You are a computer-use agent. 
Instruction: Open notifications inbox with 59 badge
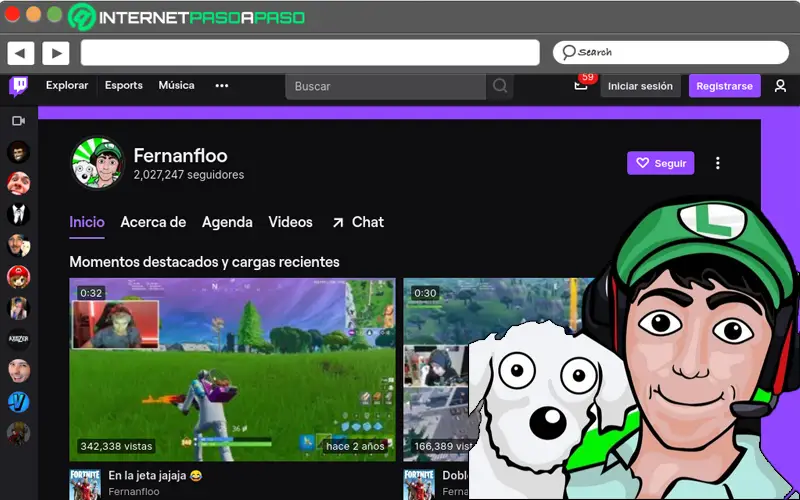click(581, 85)
